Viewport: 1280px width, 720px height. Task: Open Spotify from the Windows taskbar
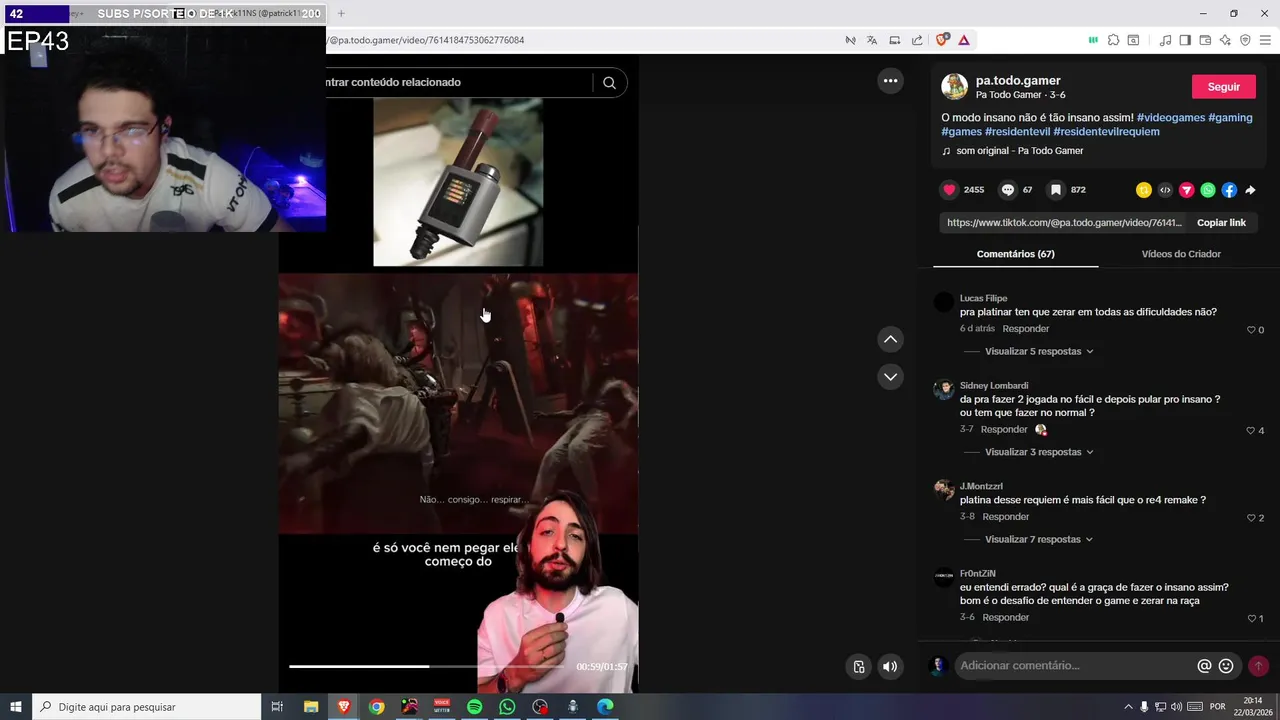pos(474,707)
